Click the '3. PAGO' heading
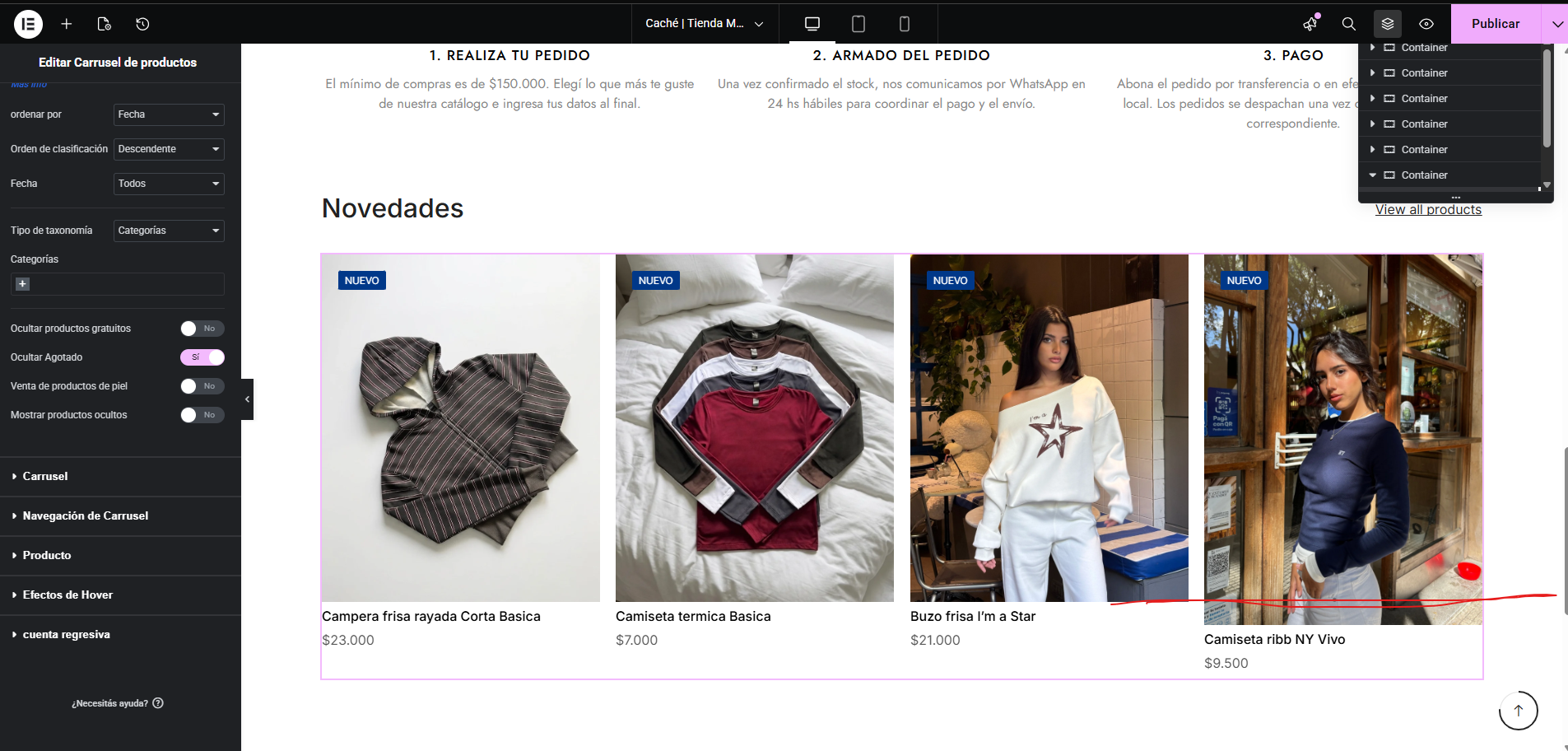 [x=1293, y=56]
